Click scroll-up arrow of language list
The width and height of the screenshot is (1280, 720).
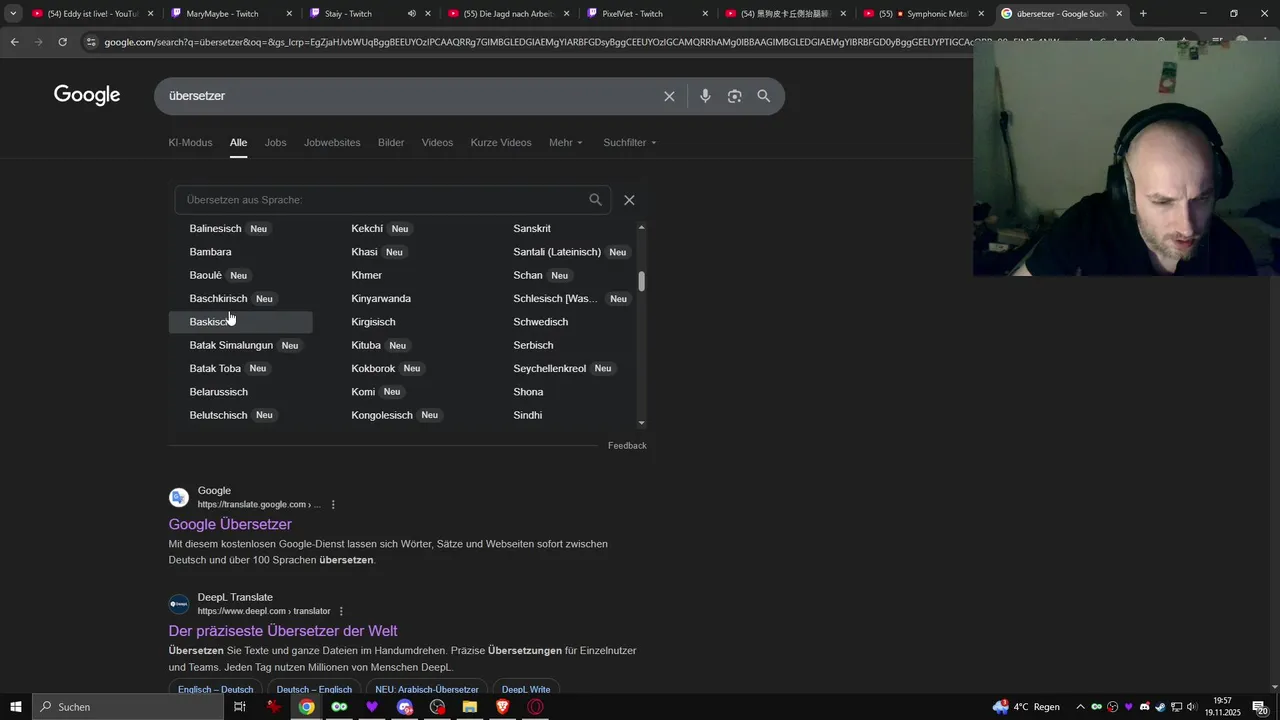pos(641,227)
